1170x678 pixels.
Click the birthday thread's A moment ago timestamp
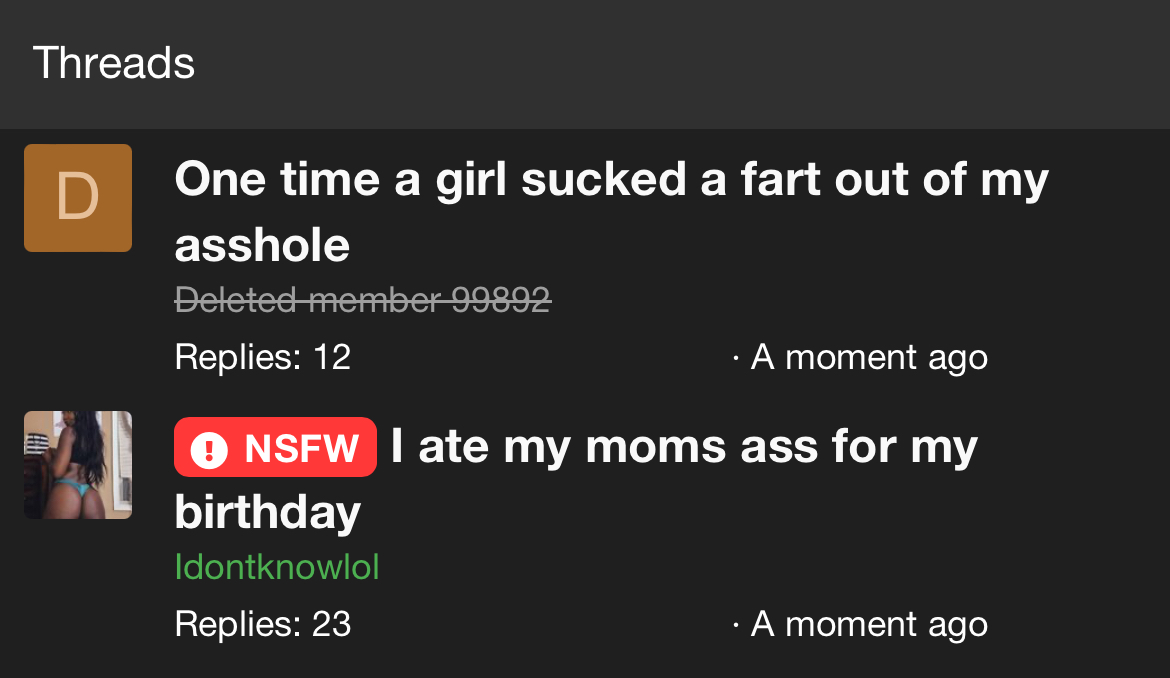click(868, 624)
